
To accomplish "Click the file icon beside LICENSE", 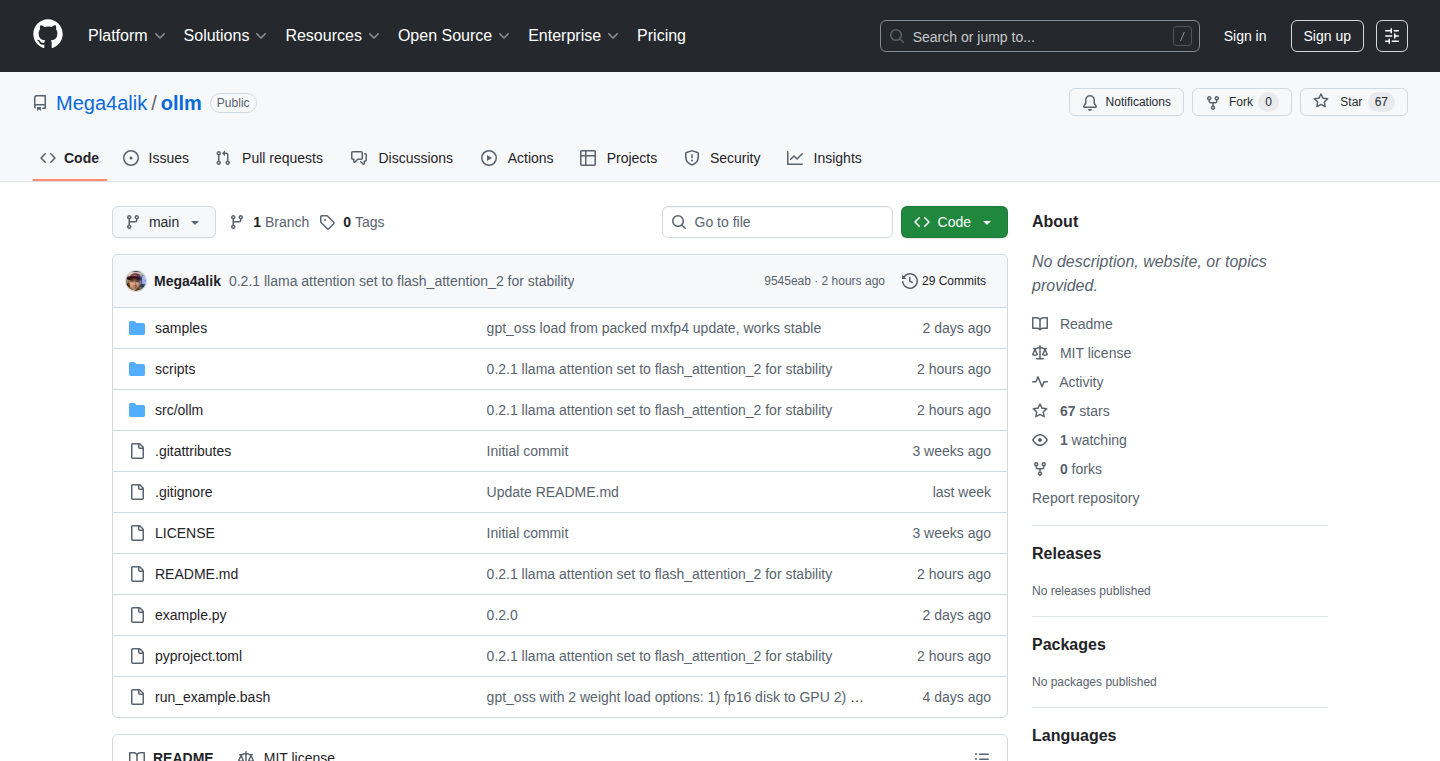I will (137, 533).
